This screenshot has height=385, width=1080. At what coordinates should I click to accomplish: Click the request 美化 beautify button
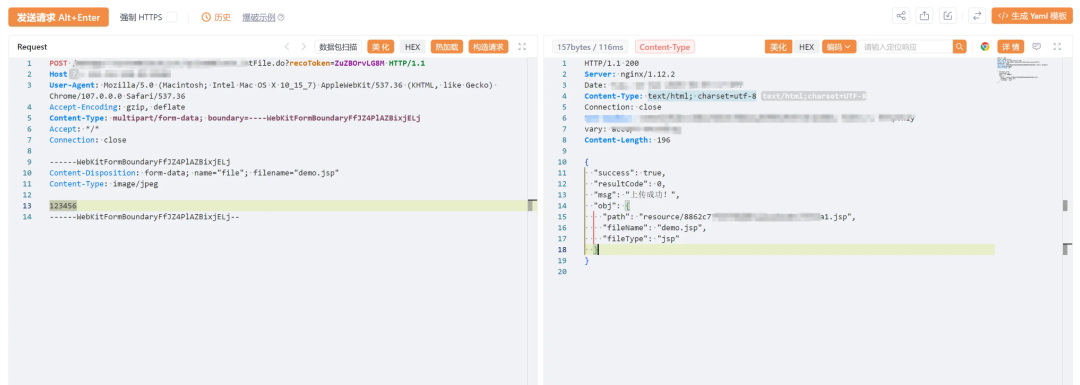click(381, 47)
